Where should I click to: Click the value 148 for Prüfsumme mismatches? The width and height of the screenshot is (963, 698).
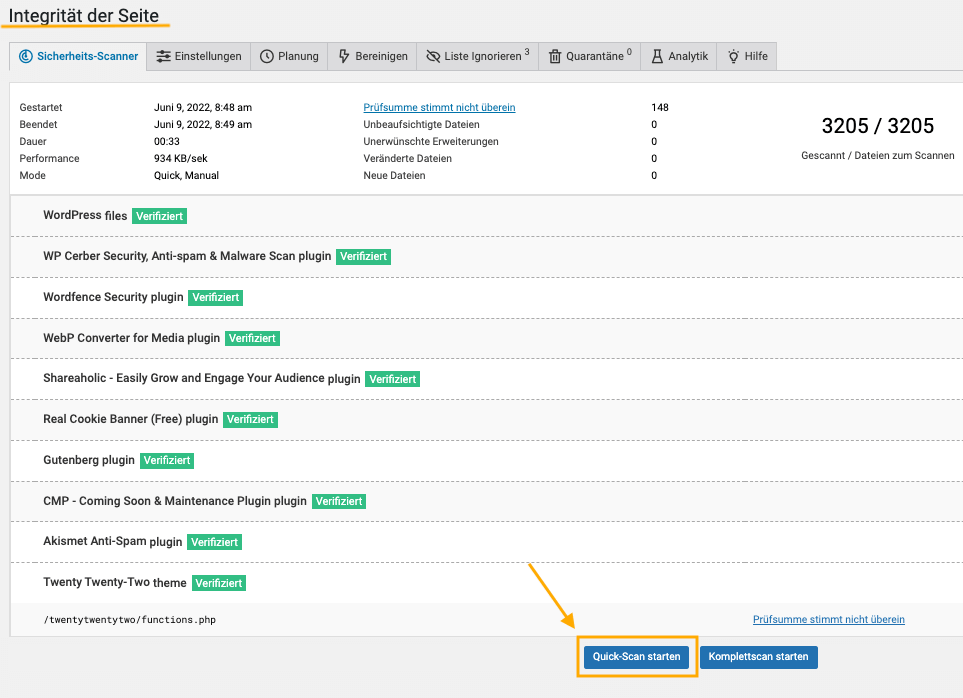click(x=660, y=107)
